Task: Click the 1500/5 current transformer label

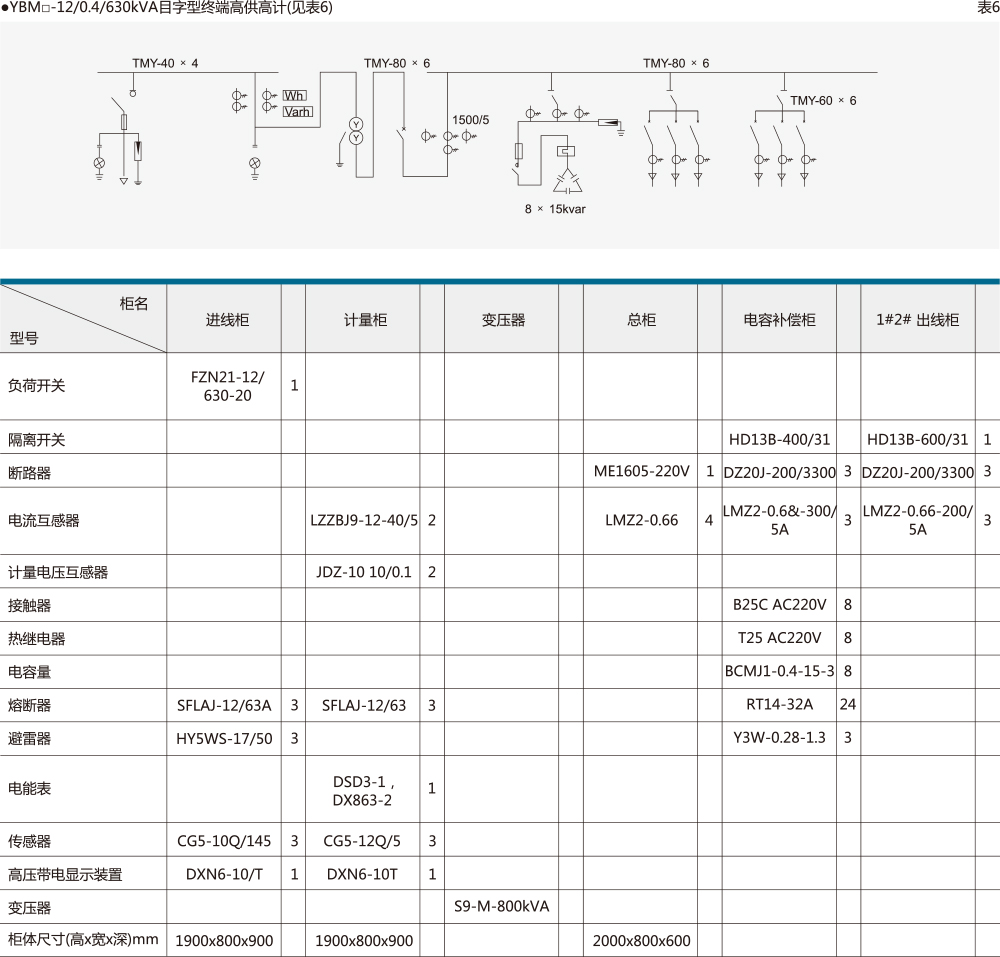Action: pos(471,120)
